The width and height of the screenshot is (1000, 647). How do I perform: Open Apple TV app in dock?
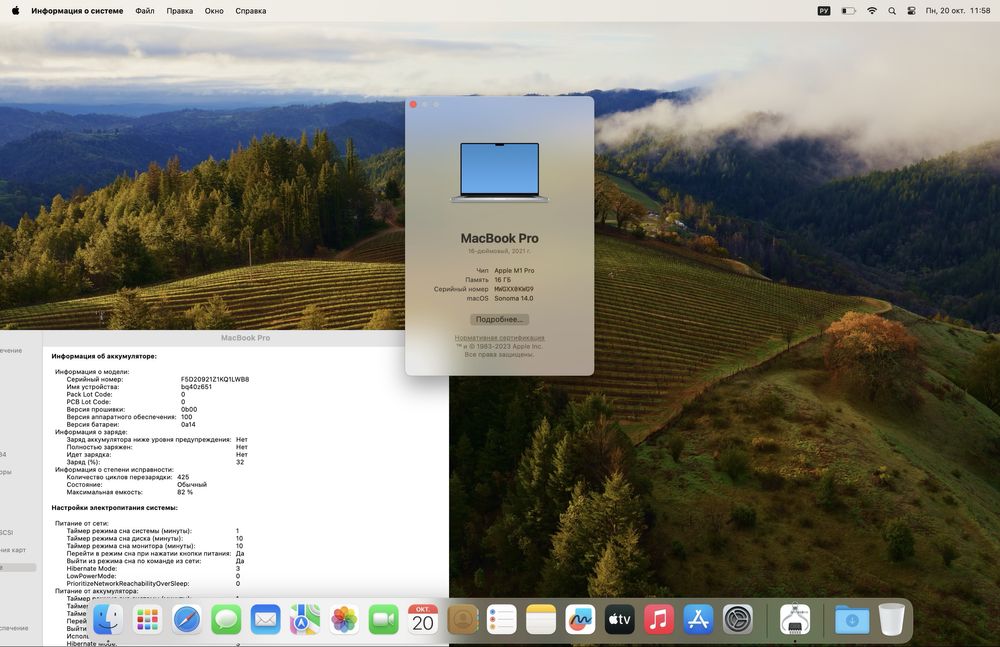[620, 620]
